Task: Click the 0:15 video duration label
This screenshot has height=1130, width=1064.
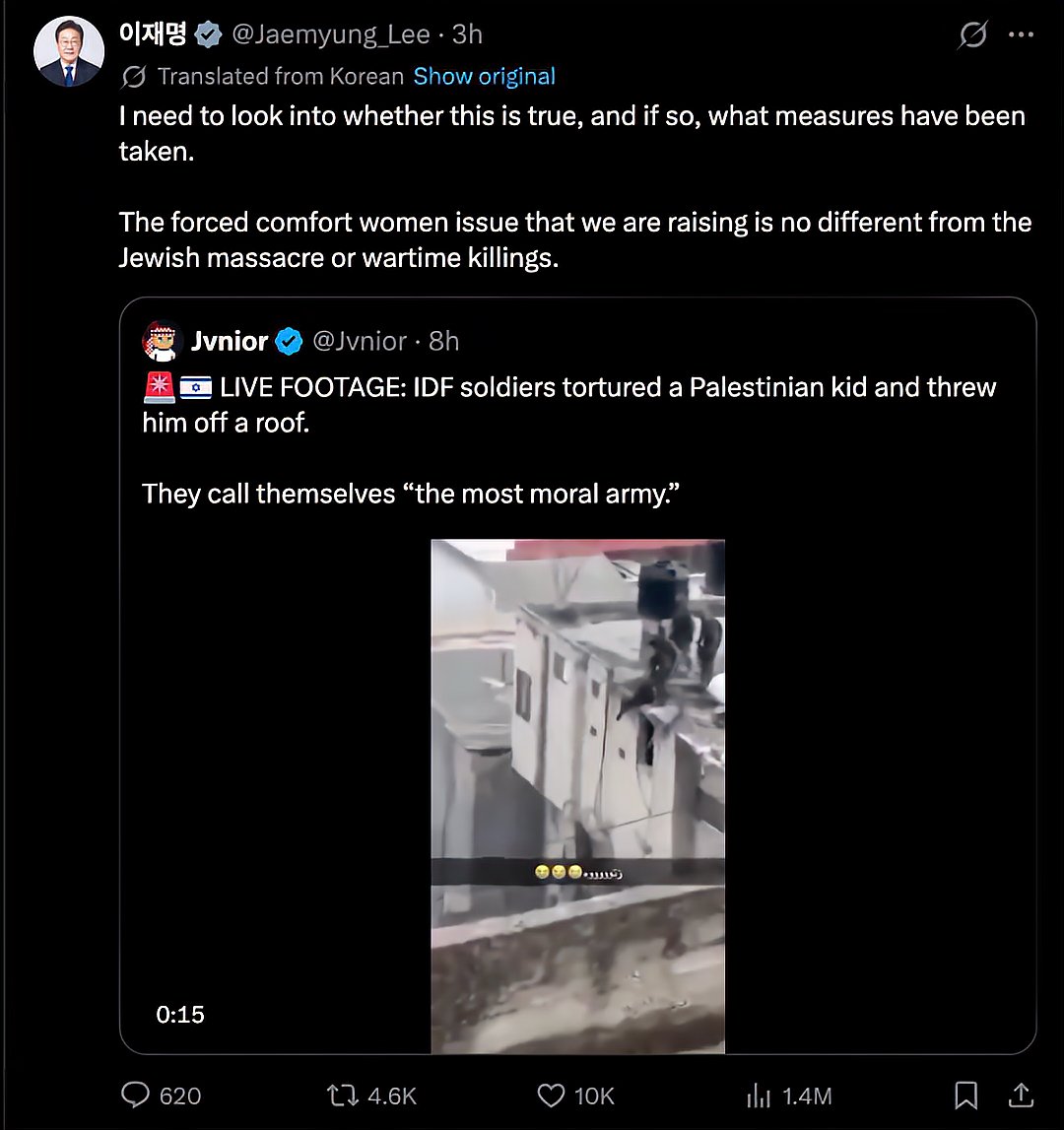Action: [180, 1014]
